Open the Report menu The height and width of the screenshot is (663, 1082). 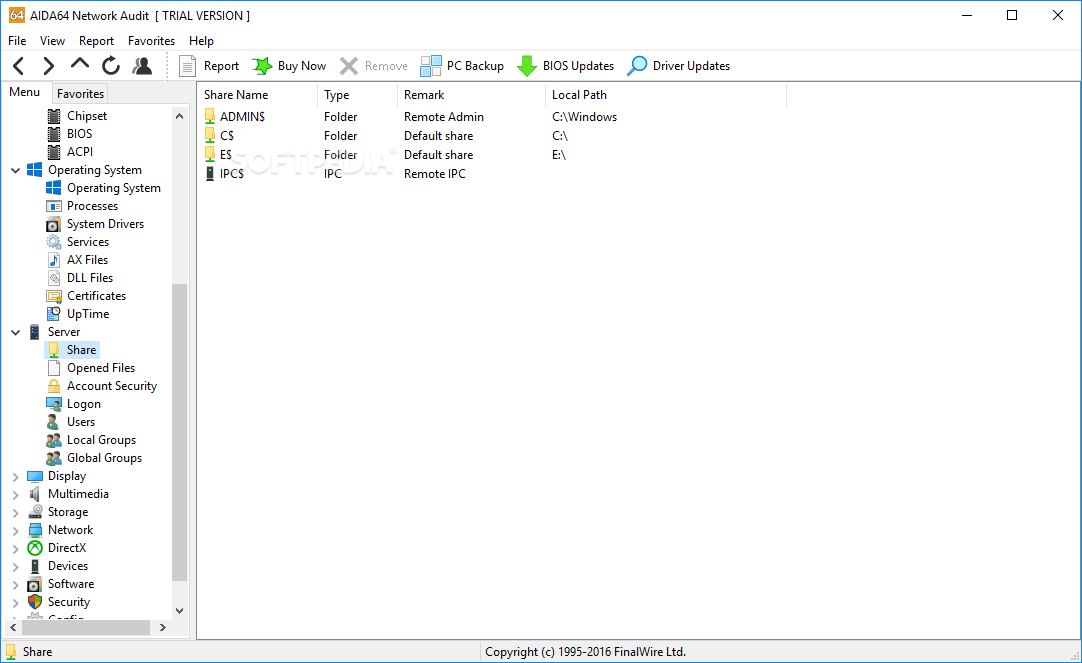coord(96,41)
